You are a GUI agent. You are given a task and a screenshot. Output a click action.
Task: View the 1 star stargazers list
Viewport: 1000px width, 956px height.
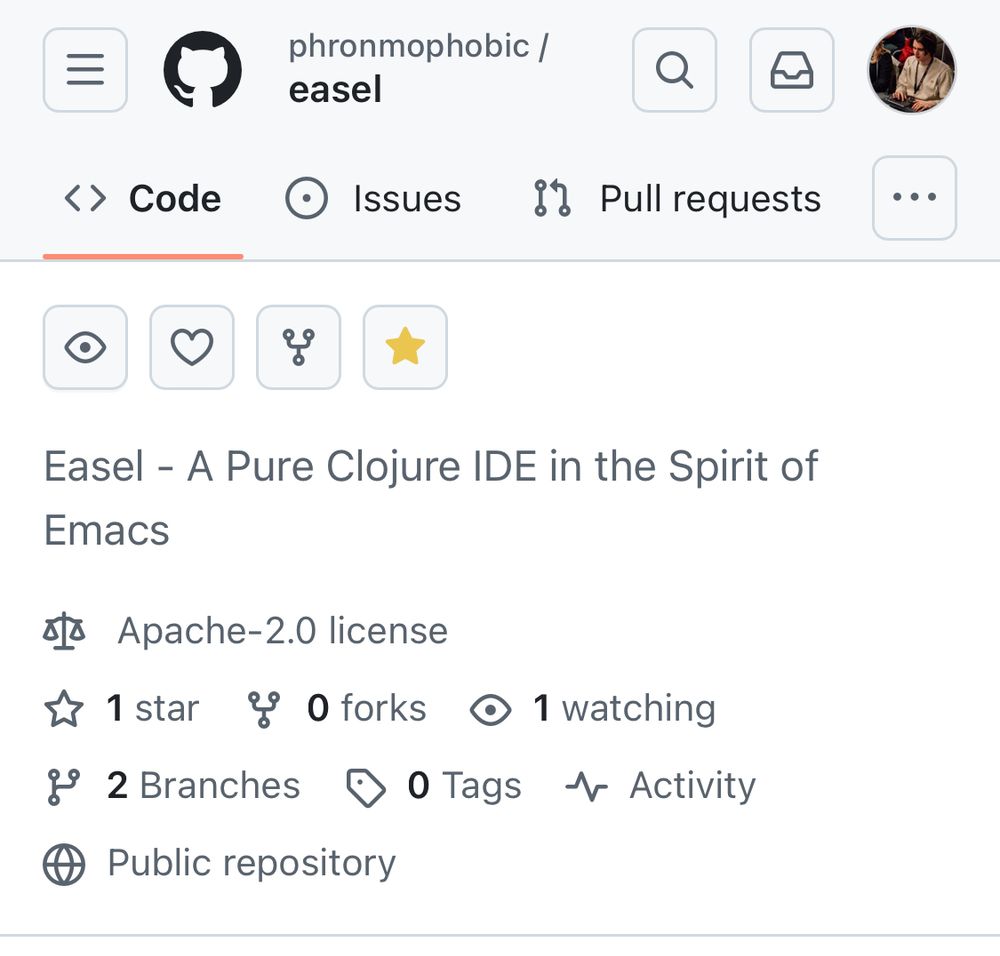coord(153,708)
